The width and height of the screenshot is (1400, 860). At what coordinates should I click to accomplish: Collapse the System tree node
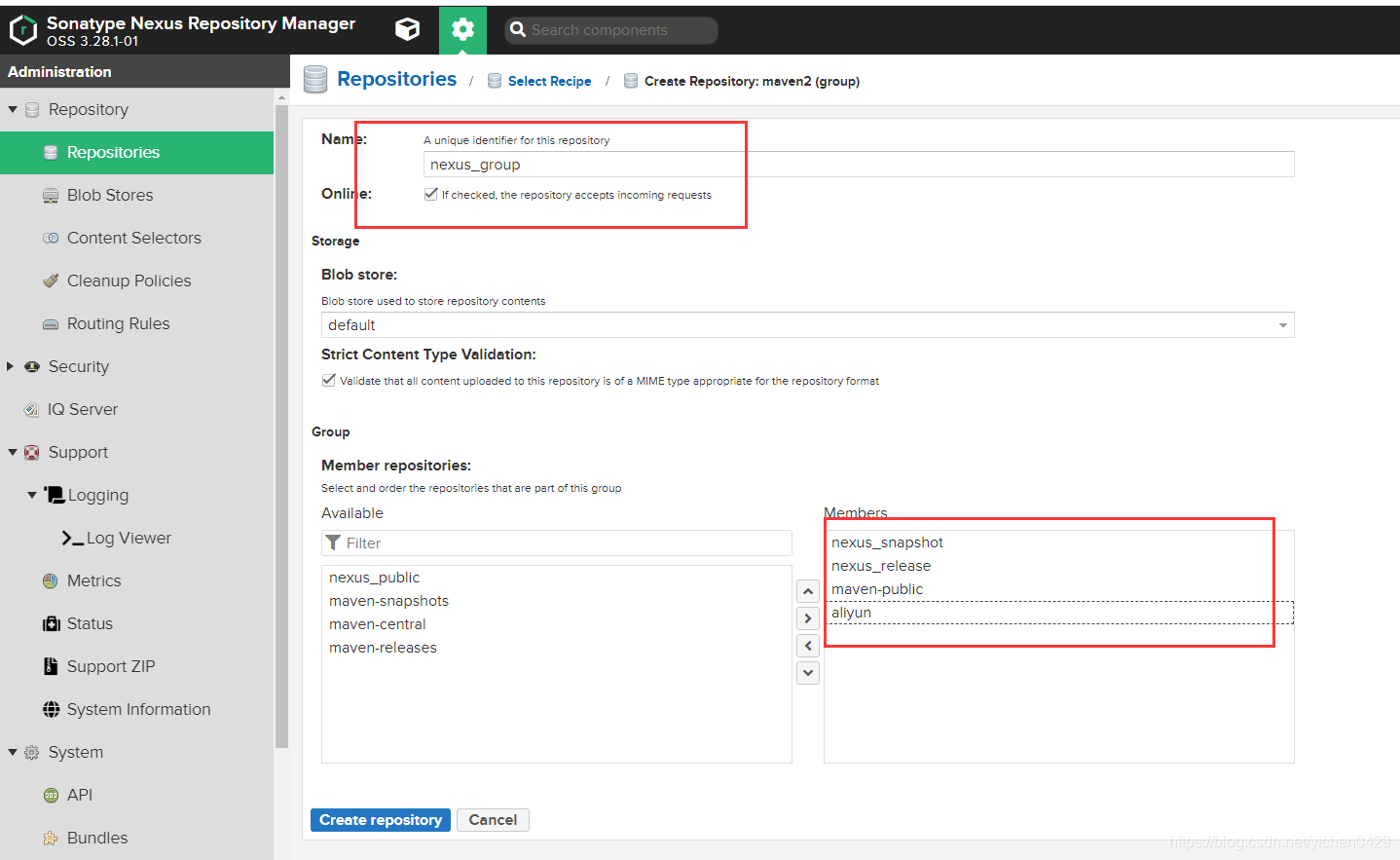tap(13, 752)
